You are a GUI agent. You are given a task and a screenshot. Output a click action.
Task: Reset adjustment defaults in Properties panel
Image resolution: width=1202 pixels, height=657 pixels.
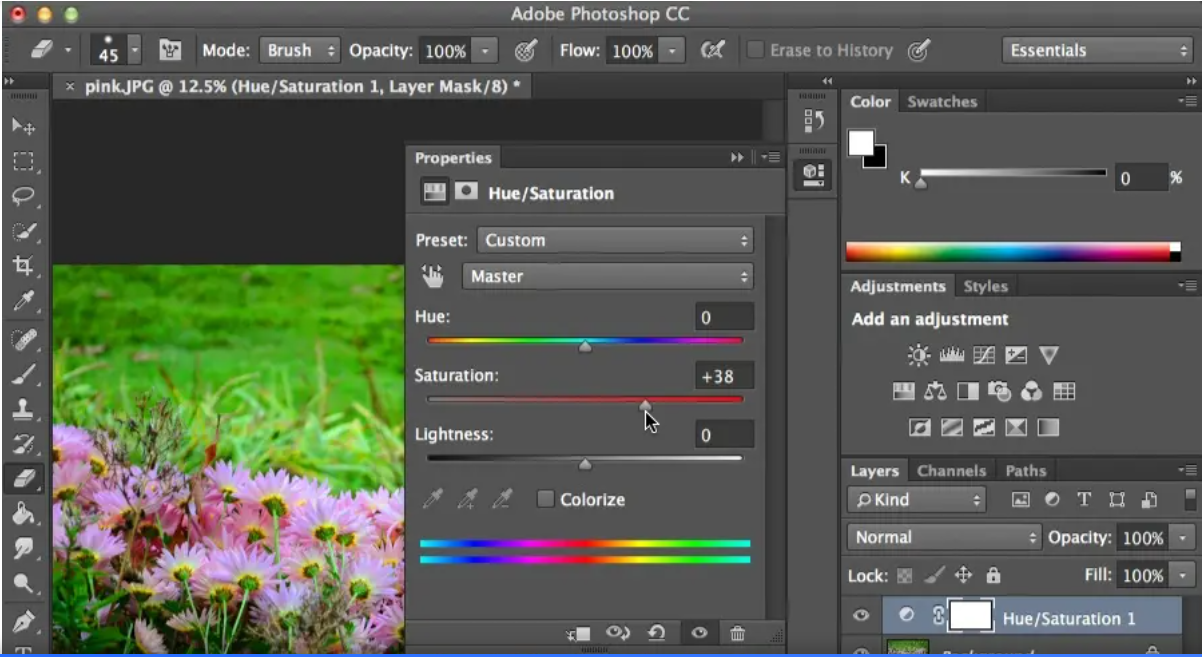point(656,633)
